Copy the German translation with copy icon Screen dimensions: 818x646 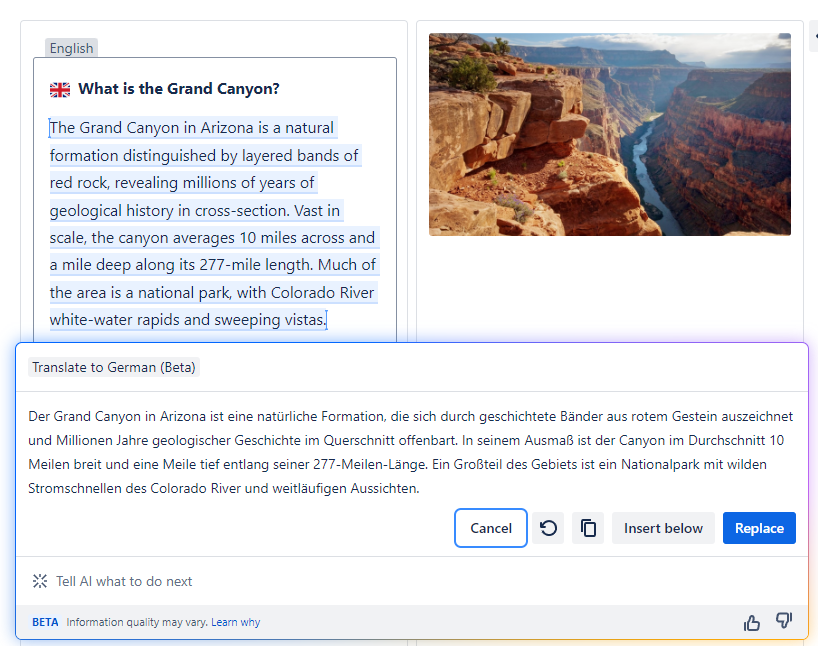[x=588, y=528]
